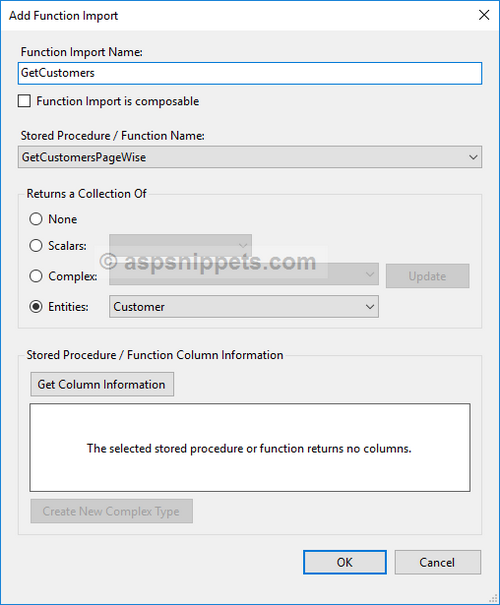Click the Create New Complex Type button

[111, 511]
